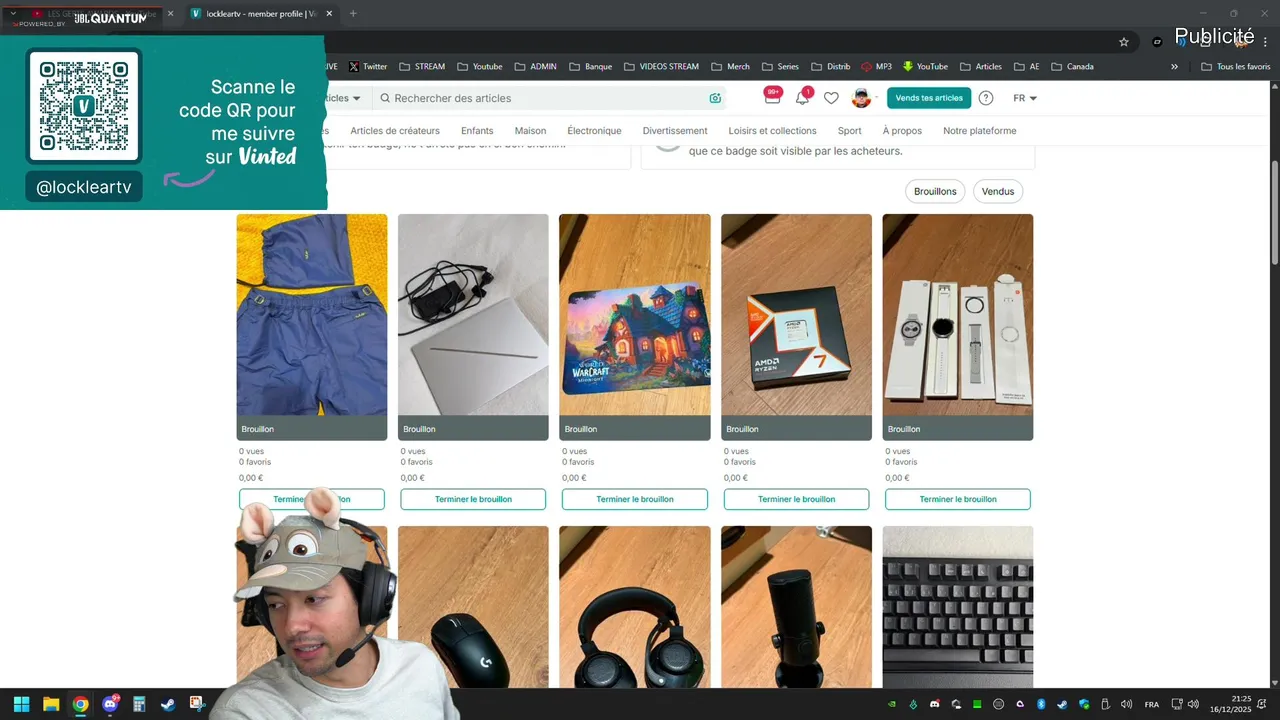Open the Articles de créateurs category
The image size is (1280, 720).
395,131
